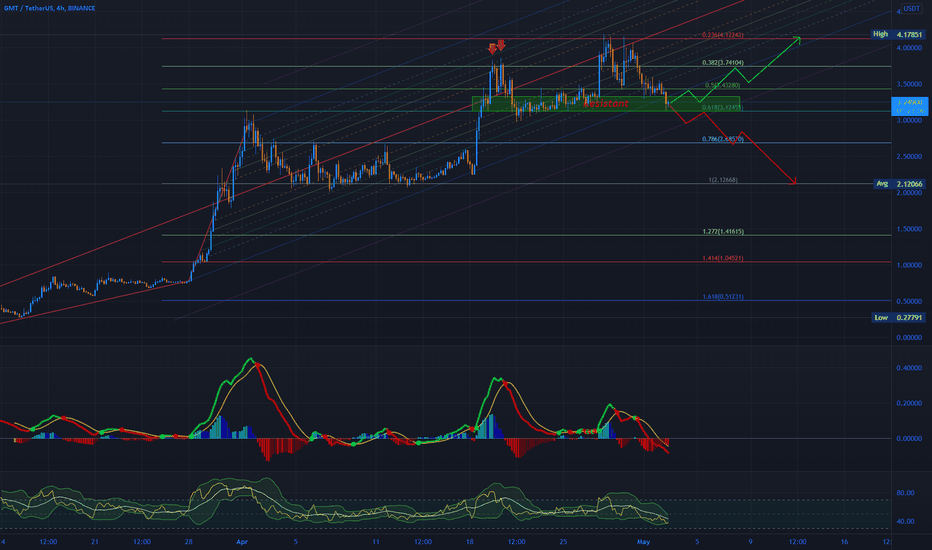Click the 4.00000 price axis value
Screen dimensions: 932x550
pos(909,48)
